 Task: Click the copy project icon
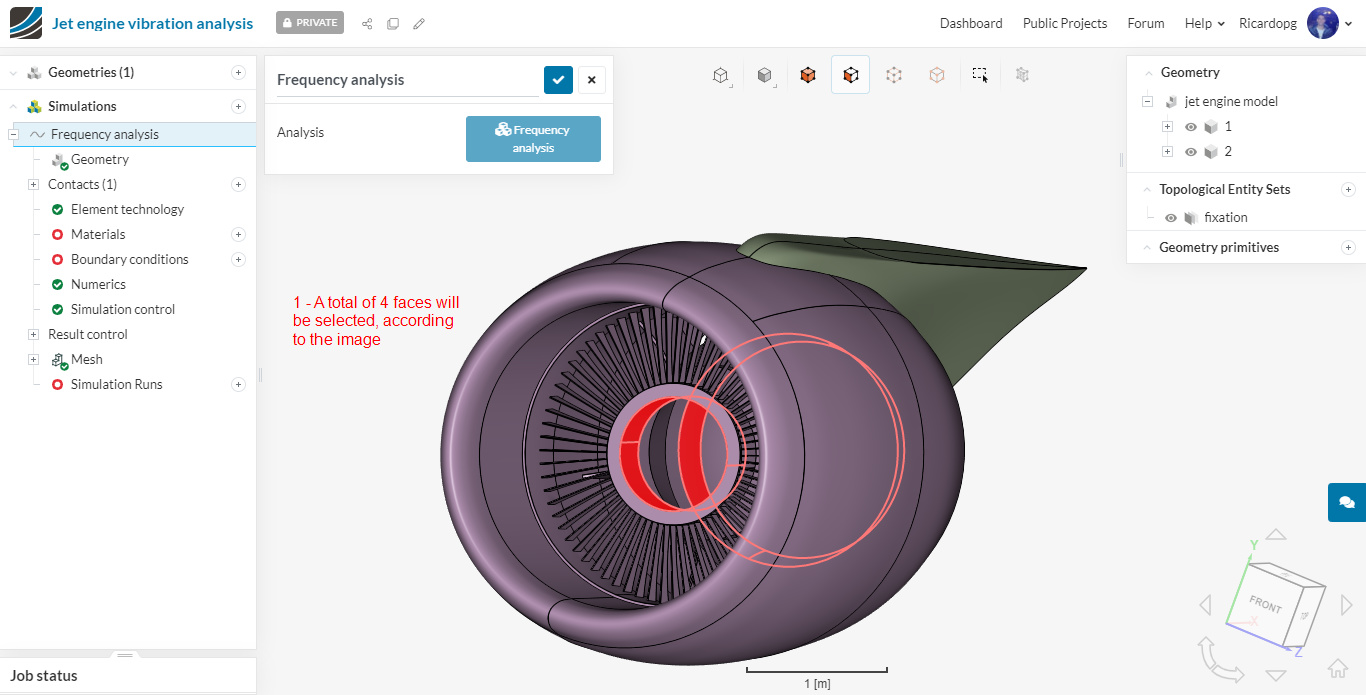point(393,23)
